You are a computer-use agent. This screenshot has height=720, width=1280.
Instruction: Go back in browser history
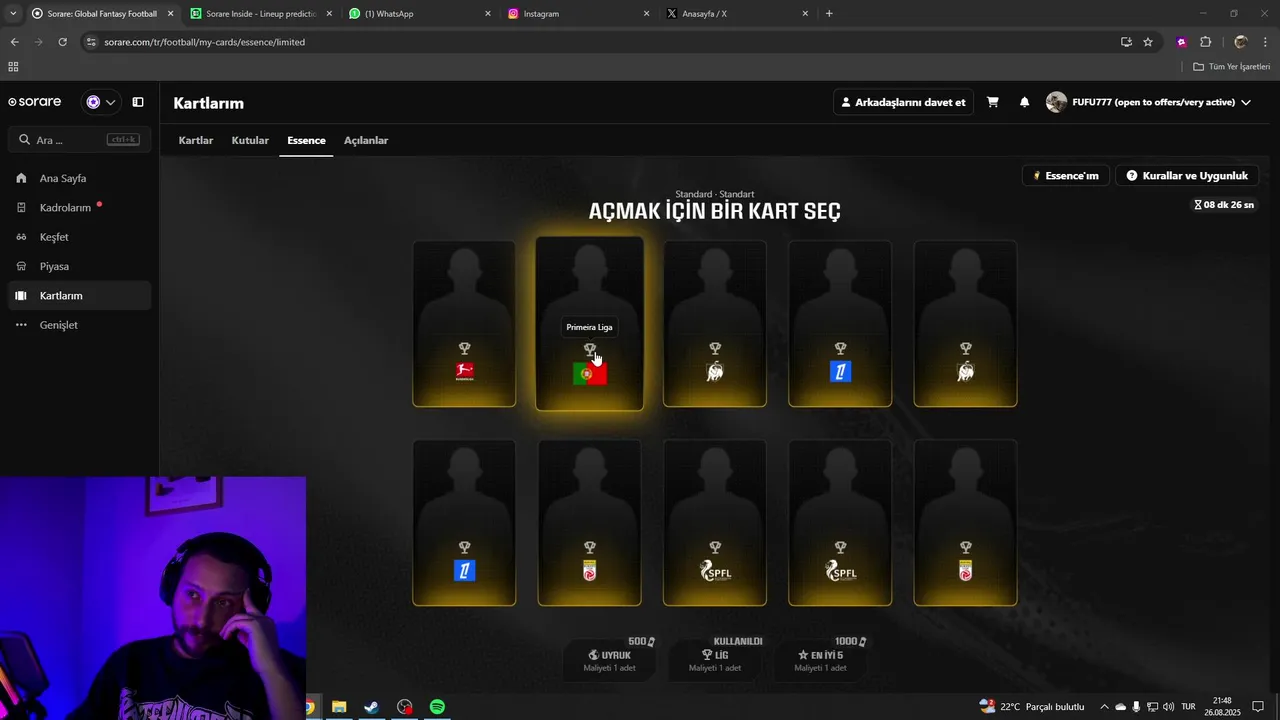(x=14, y=42)
